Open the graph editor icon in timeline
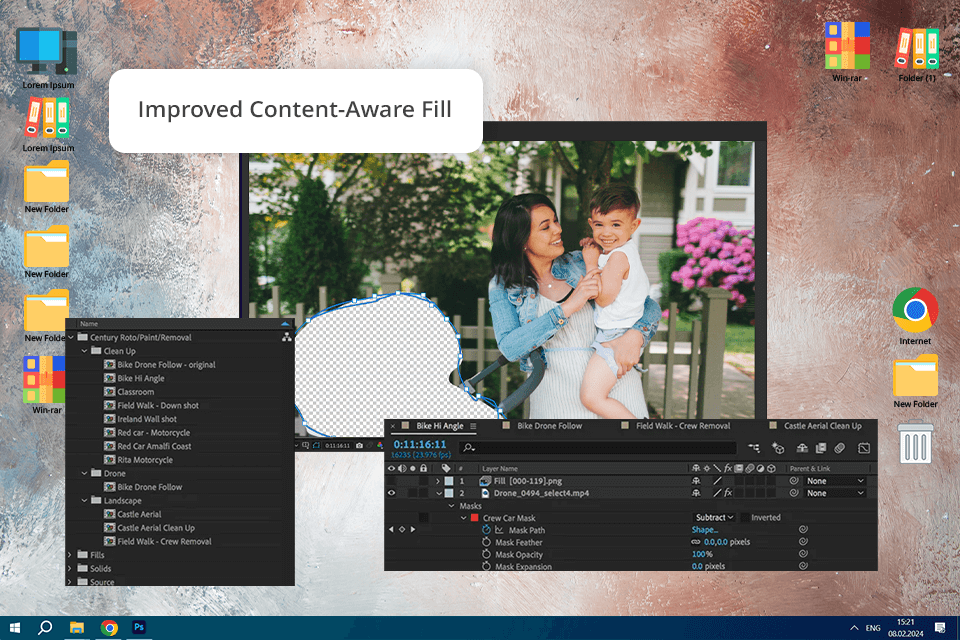960x640 pixels. (864, 448)
